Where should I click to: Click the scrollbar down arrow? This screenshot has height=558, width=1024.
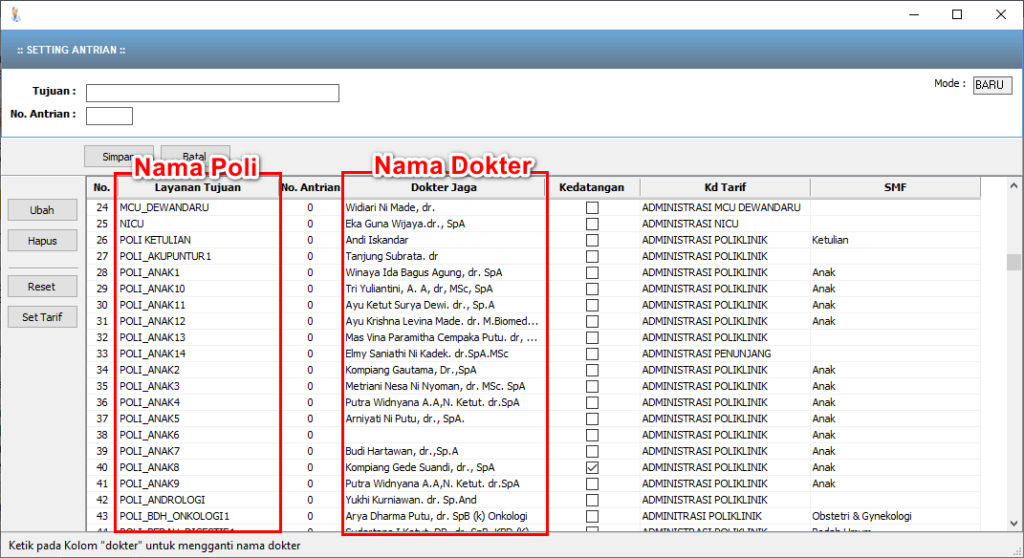[x=1014, y=525]
